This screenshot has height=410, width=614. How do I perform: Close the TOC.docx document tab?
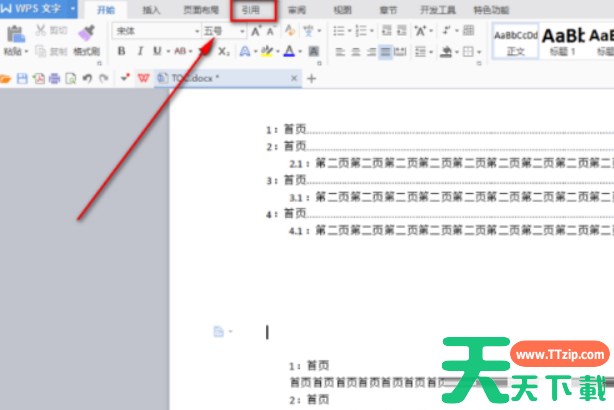294,78
